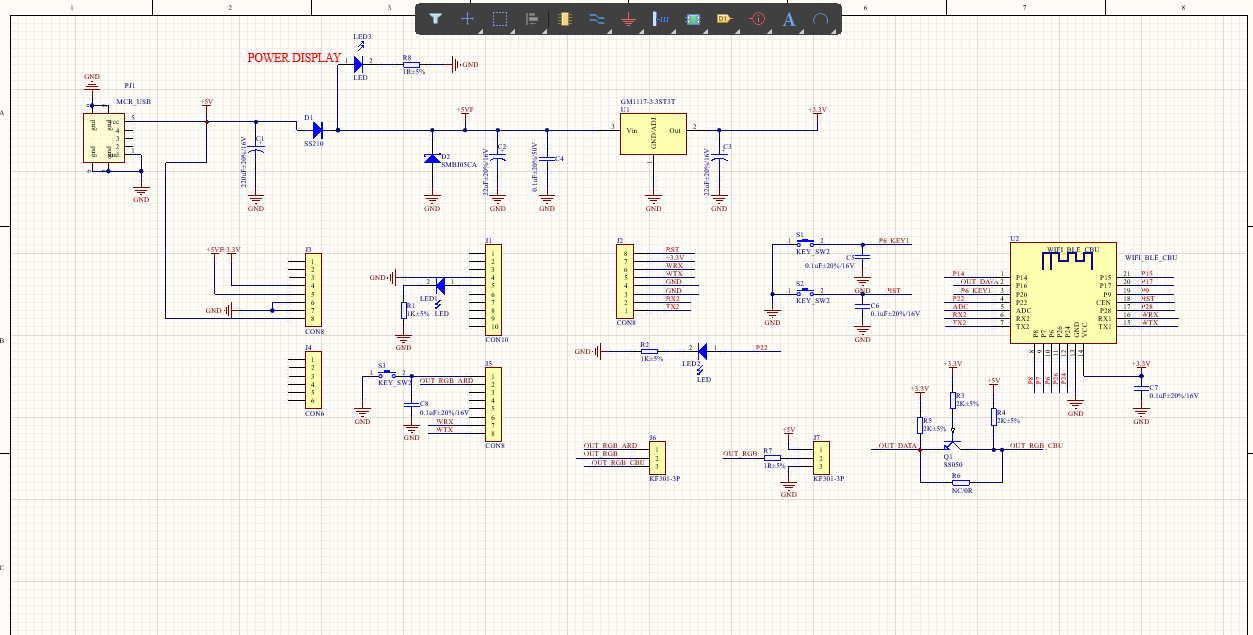Choose the dashed rectangle selection tool

click(x=500, y=18)
